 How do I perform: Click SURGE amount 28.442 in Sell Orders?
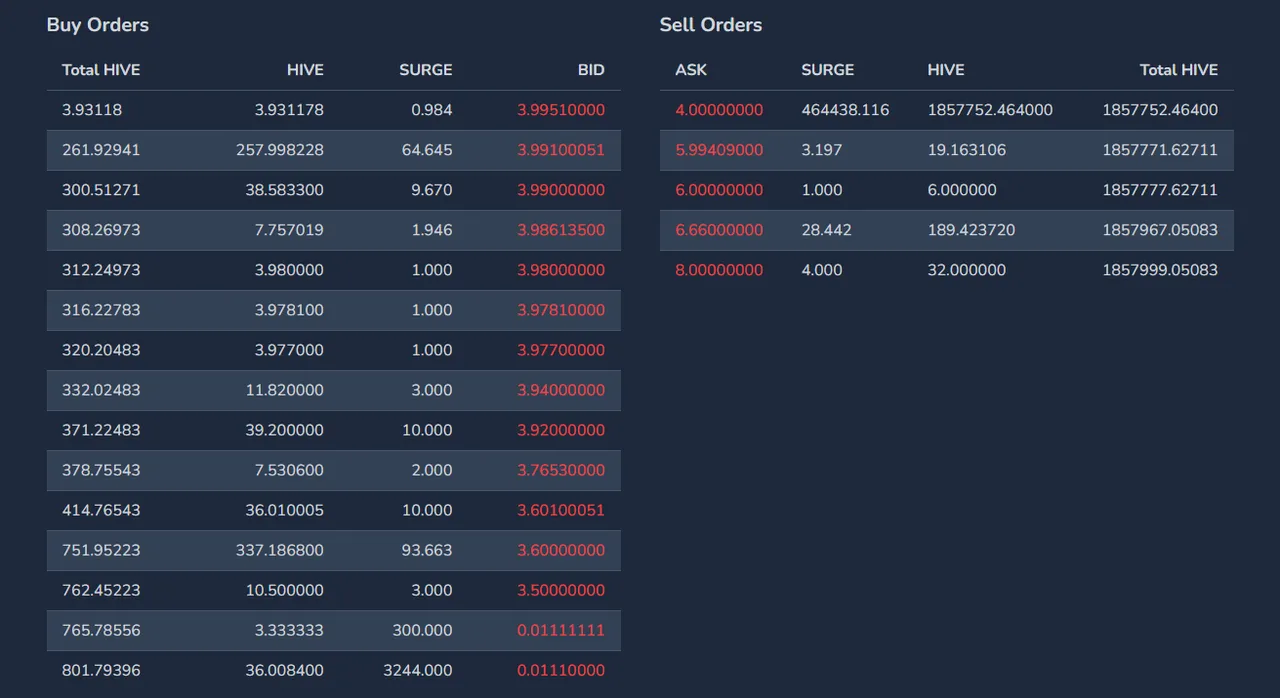pyautogui.click(x=826, y=230)
